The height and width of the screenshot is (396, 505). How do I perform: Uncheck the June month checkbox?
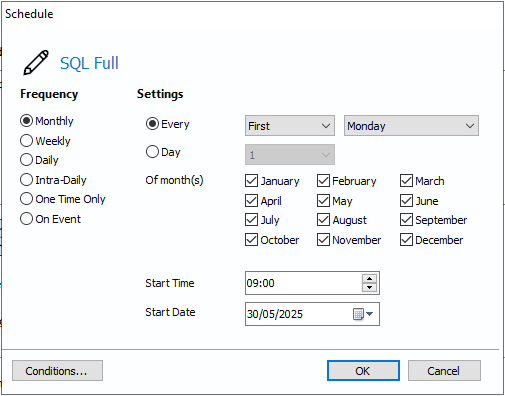coord(406,201)
